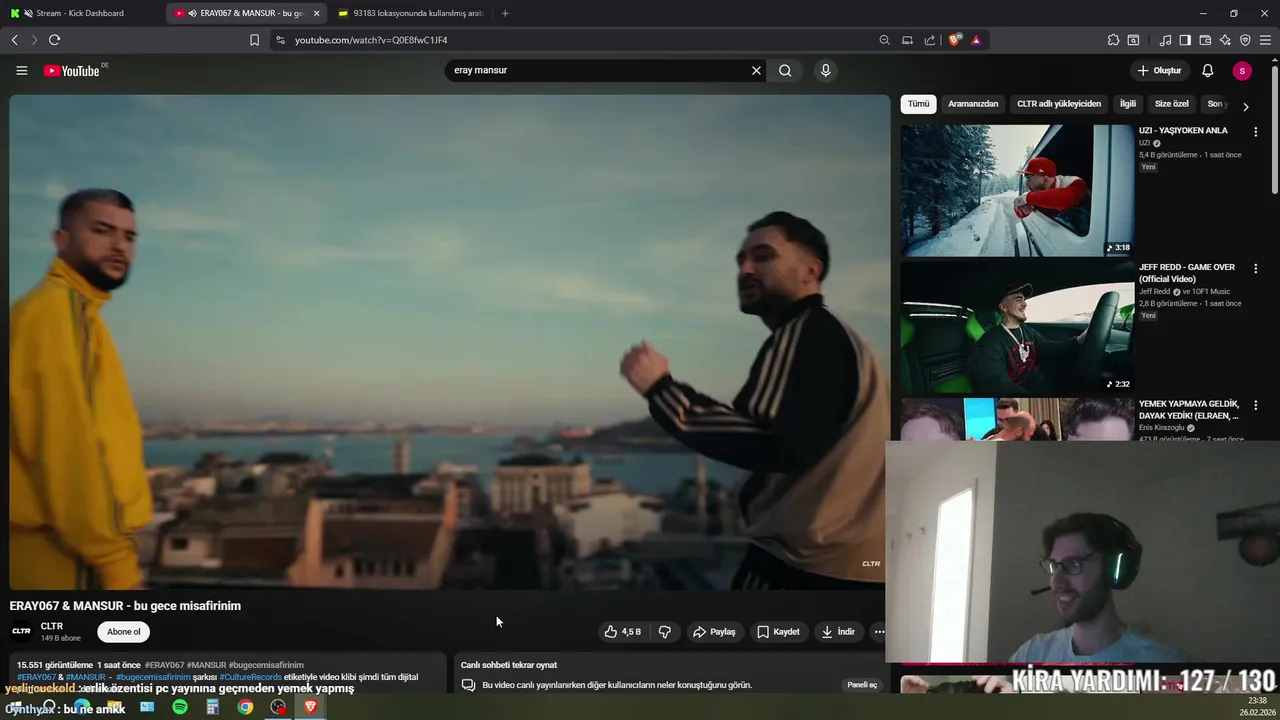Click the share icon in the address bar
Viewport: 1280px width, 720px height.
coord(930,40)
